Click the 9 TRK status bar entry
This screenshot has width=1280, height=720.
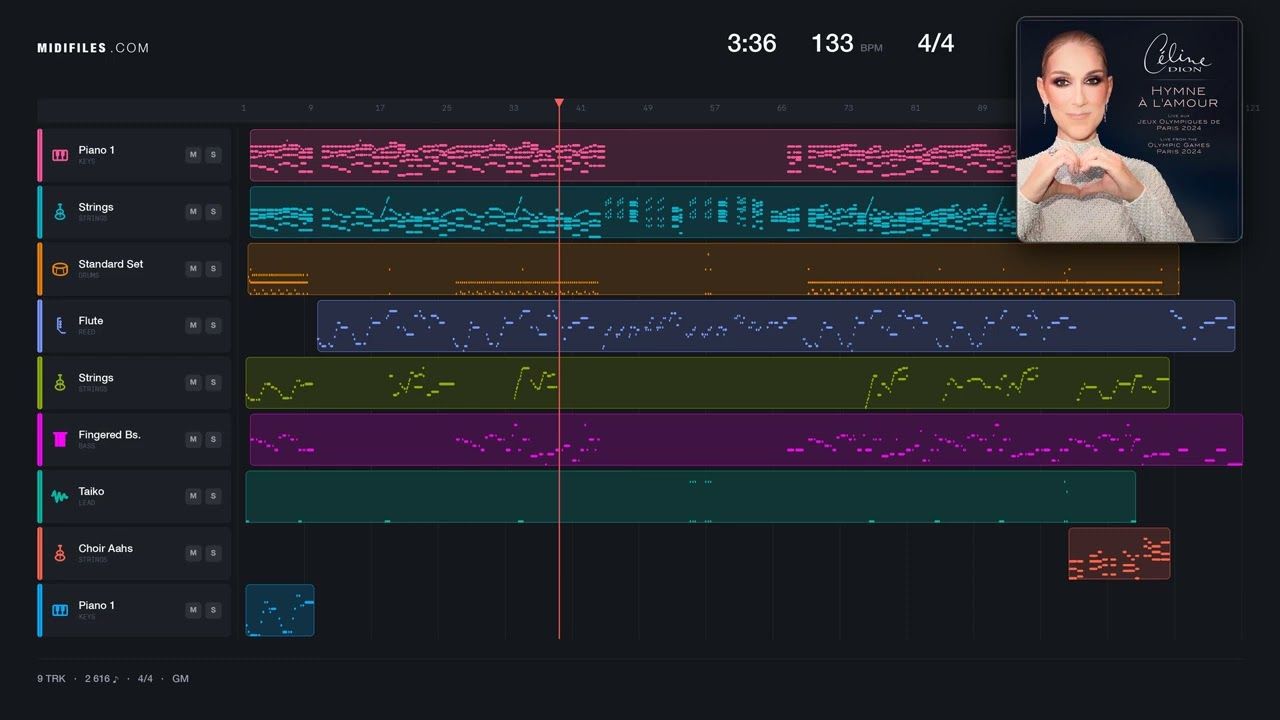click(x=51, y=679)
